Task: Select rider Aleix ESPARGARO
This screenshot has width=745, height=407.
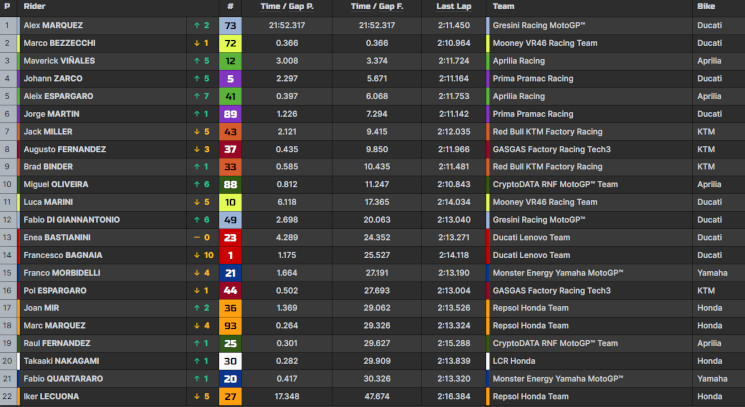Action: [x=58, y=96]
